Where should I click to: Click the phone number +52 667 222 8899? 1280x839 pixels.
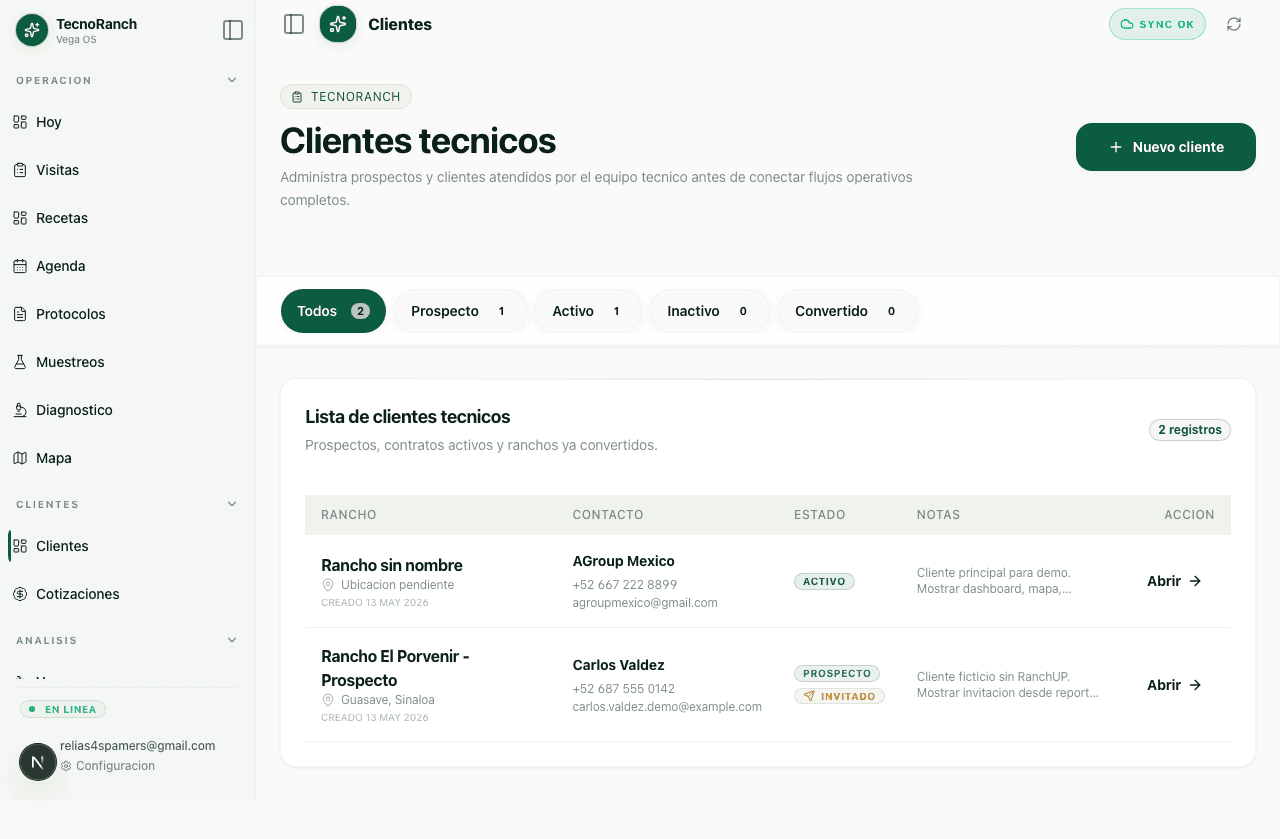(625, 585)
